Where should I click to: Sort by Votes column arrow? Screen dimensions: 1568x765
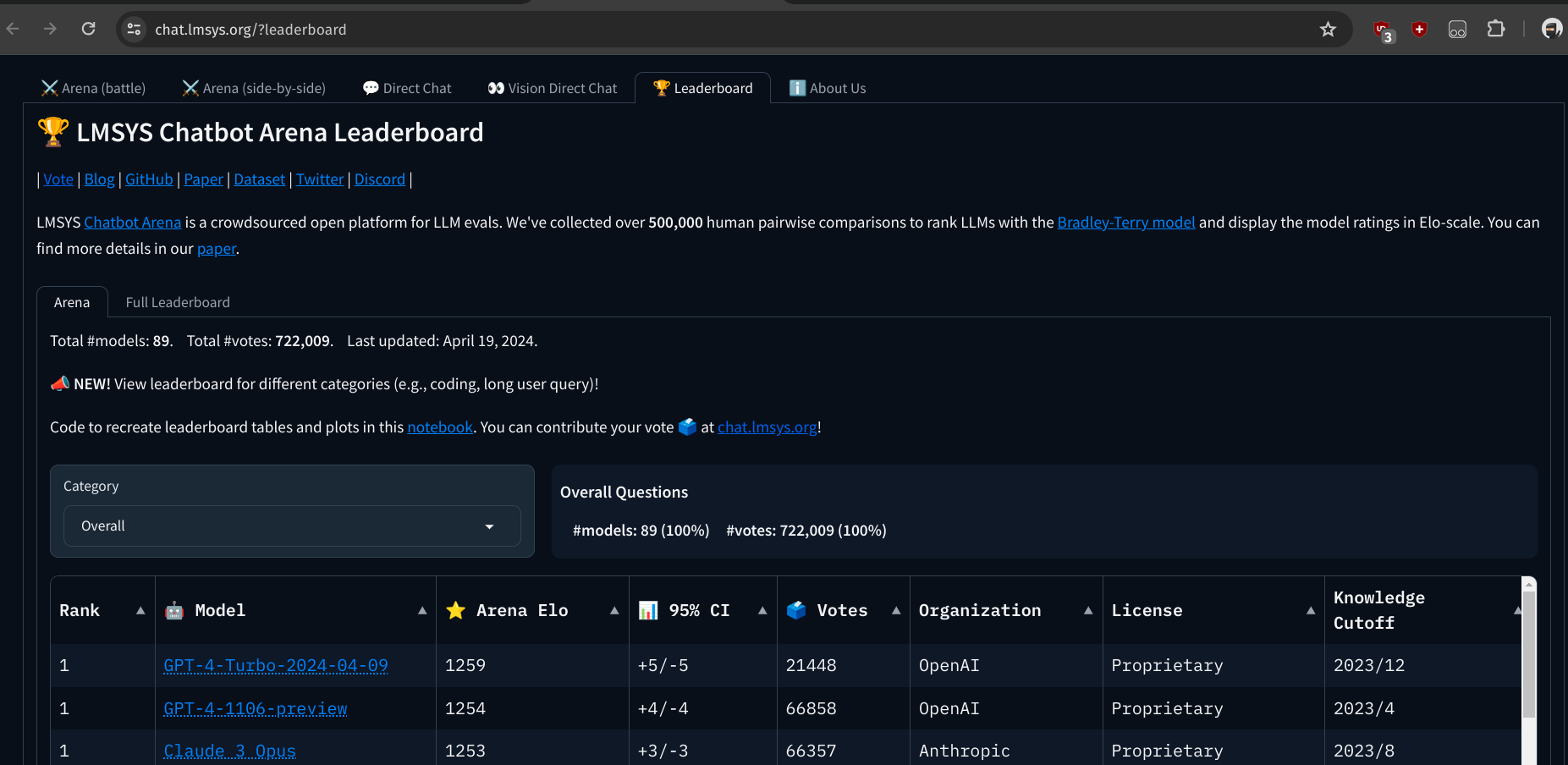point(896,610)
